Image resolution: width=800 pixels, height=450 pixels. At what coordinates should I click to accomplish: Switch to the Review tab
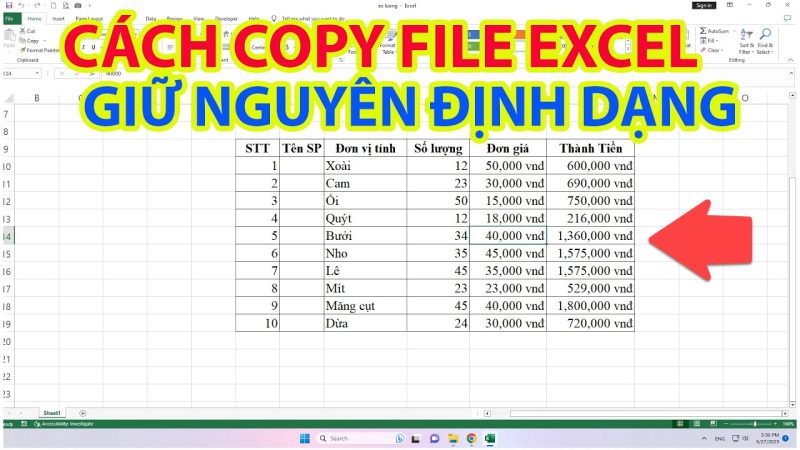pyautogui.click(x=174, y=18)
